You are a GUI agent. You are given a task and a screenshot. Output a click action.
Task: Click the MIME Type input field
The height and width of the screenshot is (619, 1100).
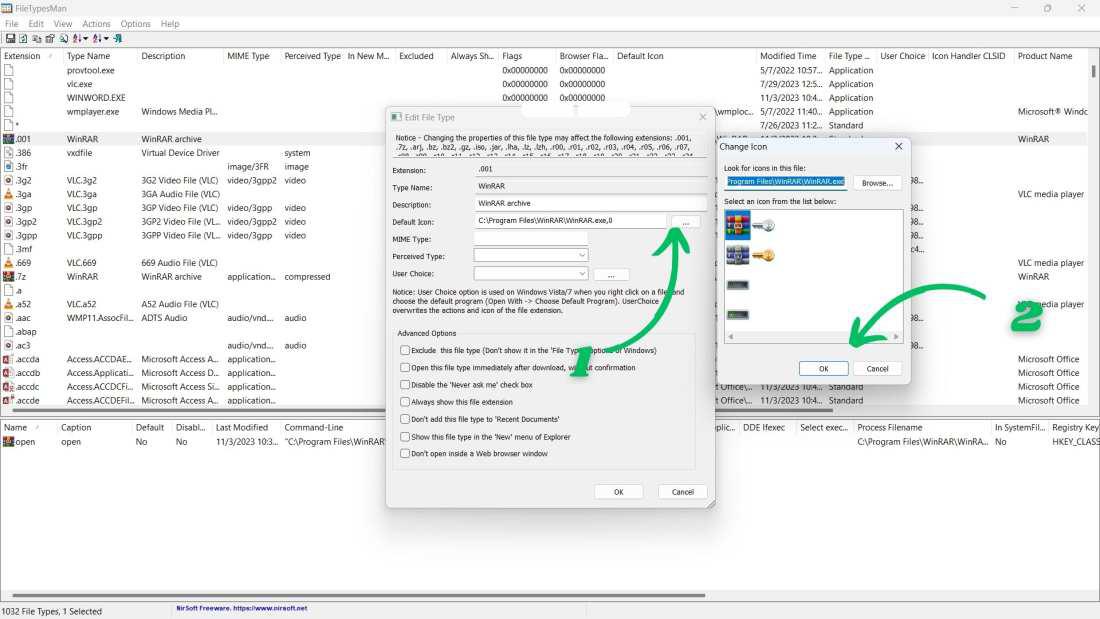(x=531, y=239)
